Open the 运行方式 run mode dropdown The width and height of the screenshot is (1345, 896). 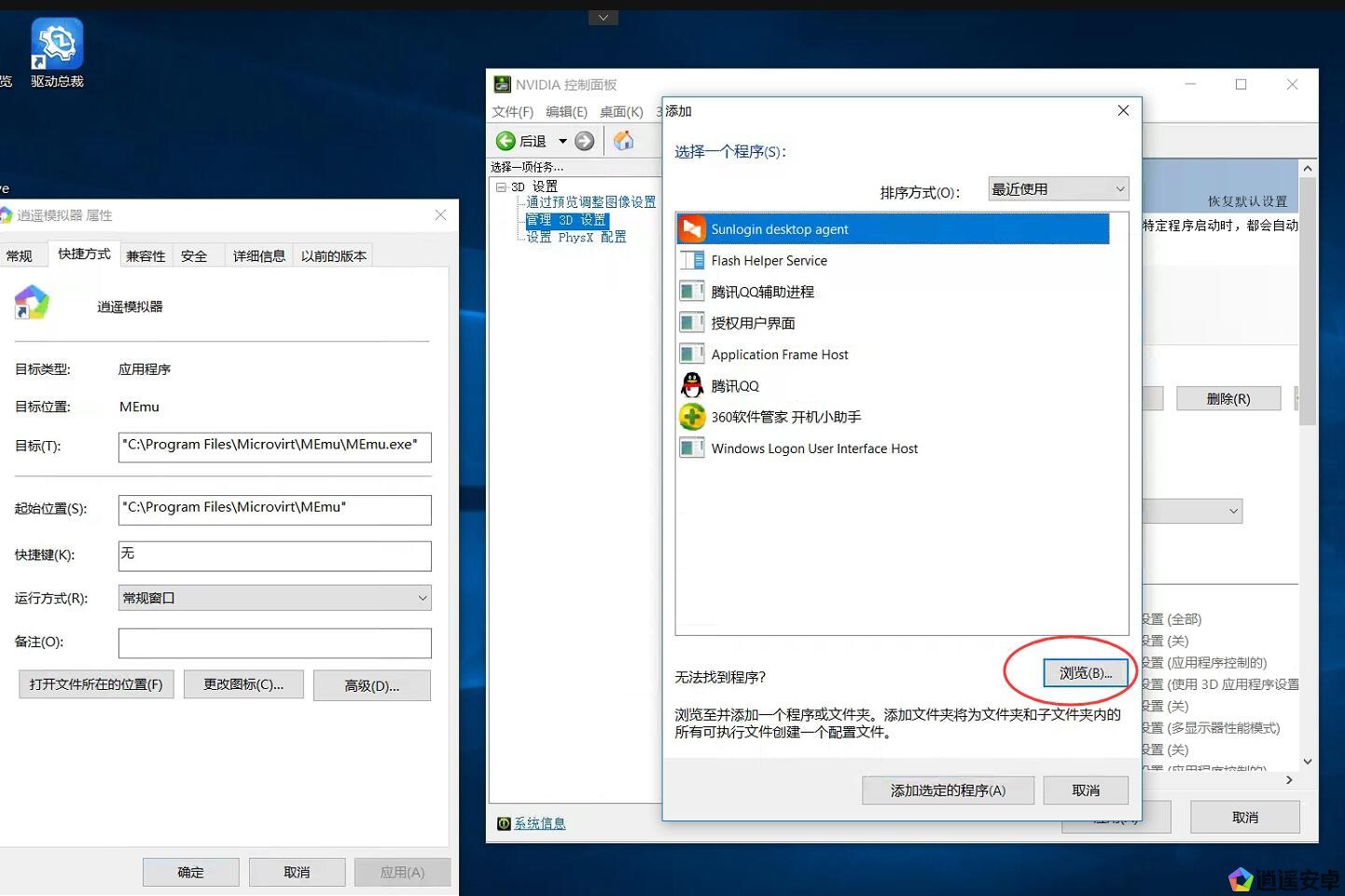[274, 598]
